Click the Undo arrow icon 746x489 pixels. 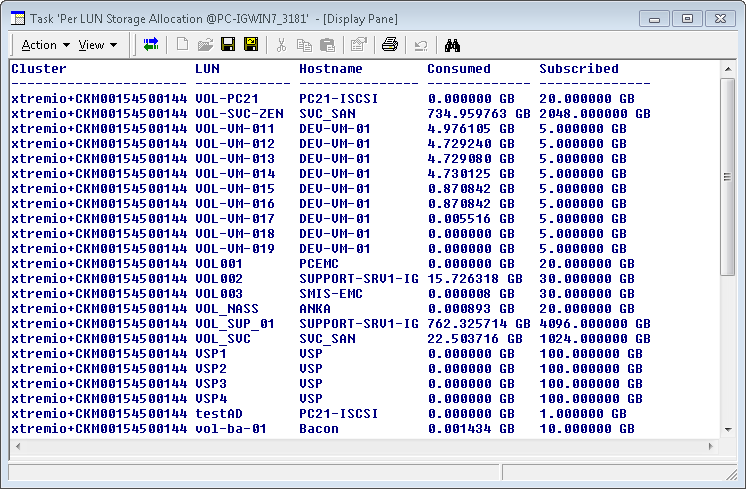point(421,45)
